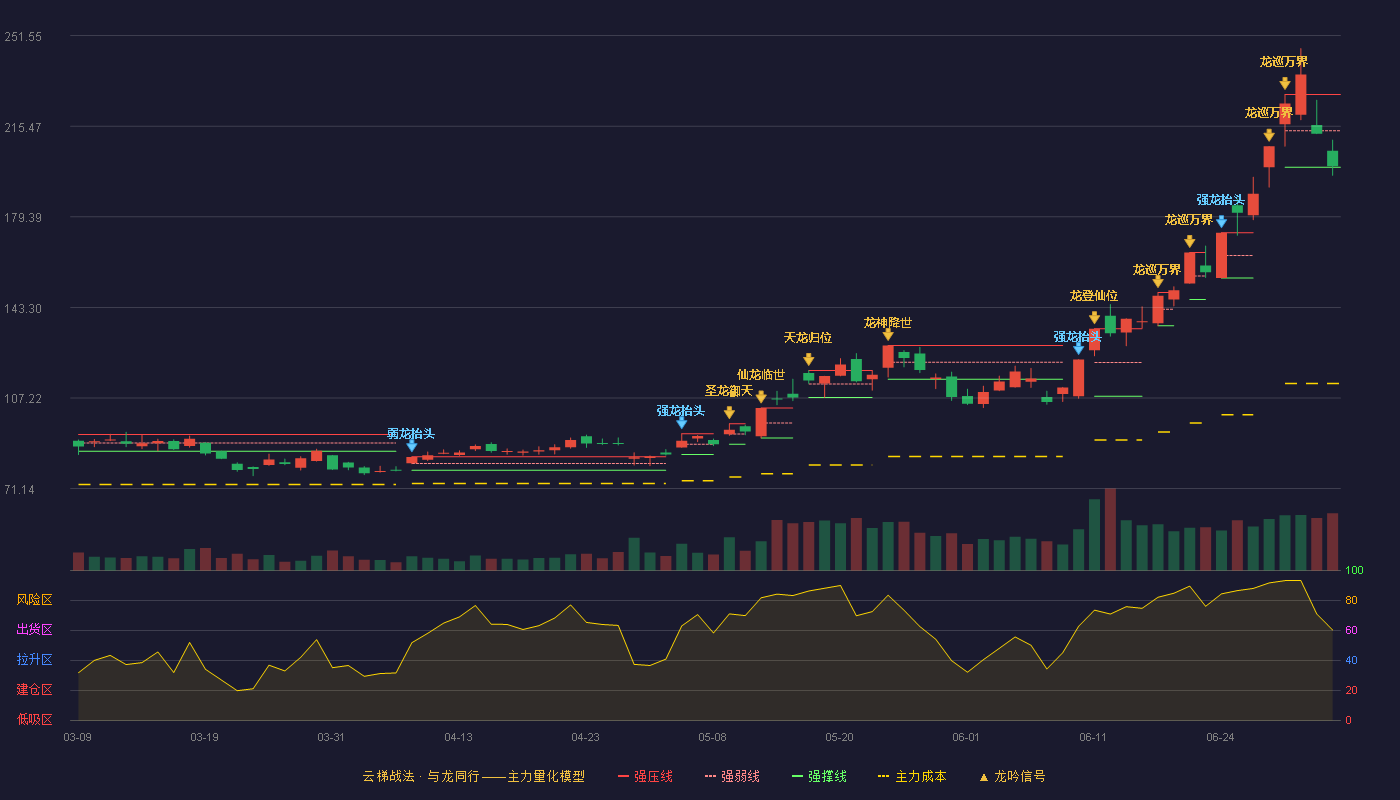Viewport: 1400px width, 800px height.
Task: Click the tallest volume bar in the chart
Action: [1110, 530]
